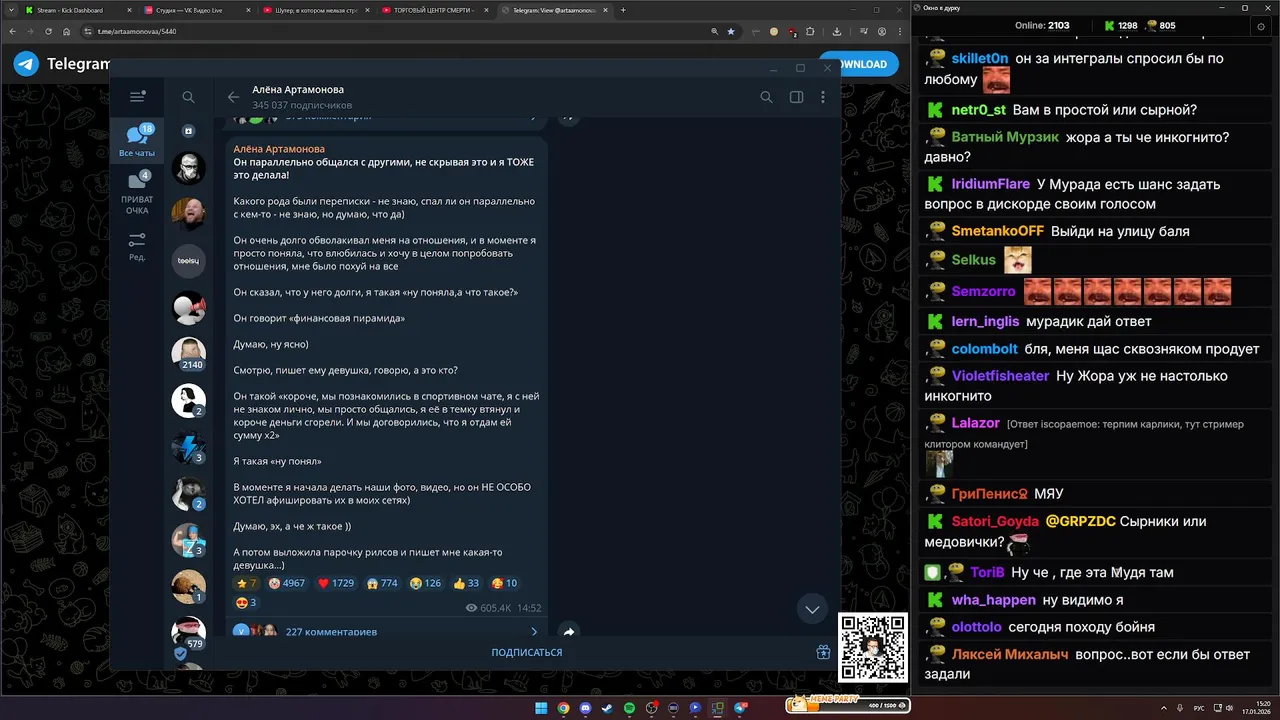1280x720 pixels.
Task: Bookmark this page with the star icon
Action: point(731,31)
